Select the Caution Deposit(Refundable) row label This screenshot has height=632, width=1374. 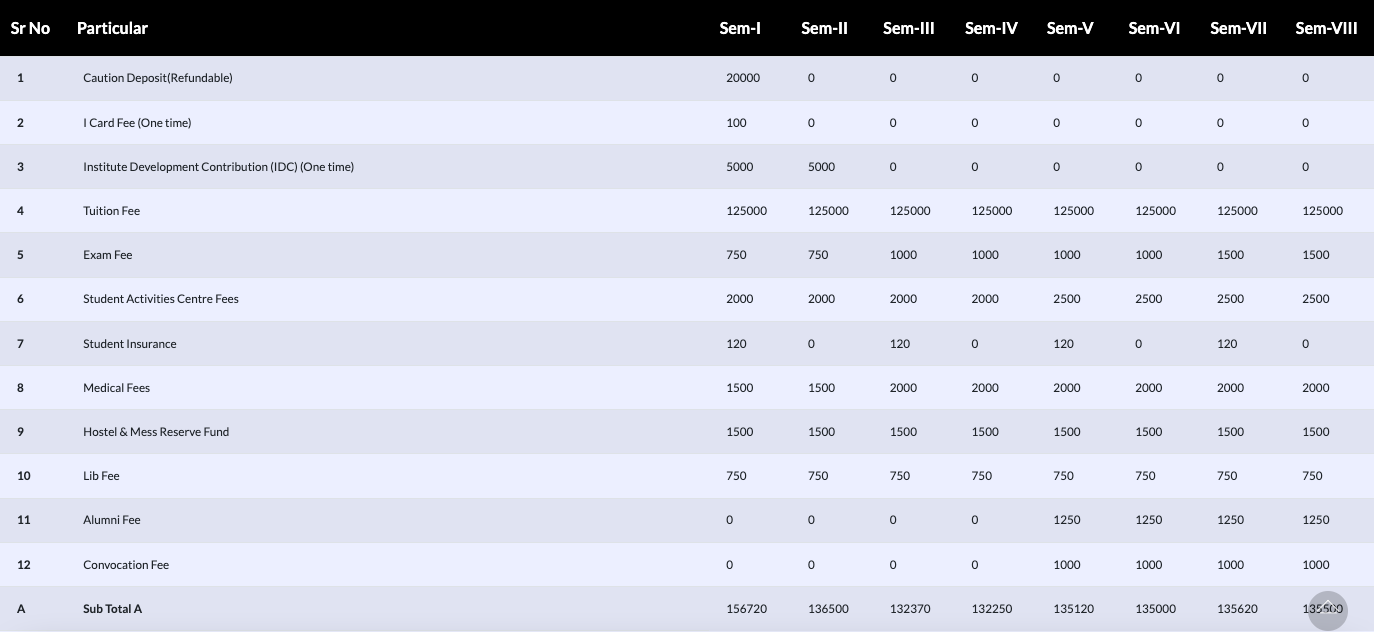pos(158,77)
